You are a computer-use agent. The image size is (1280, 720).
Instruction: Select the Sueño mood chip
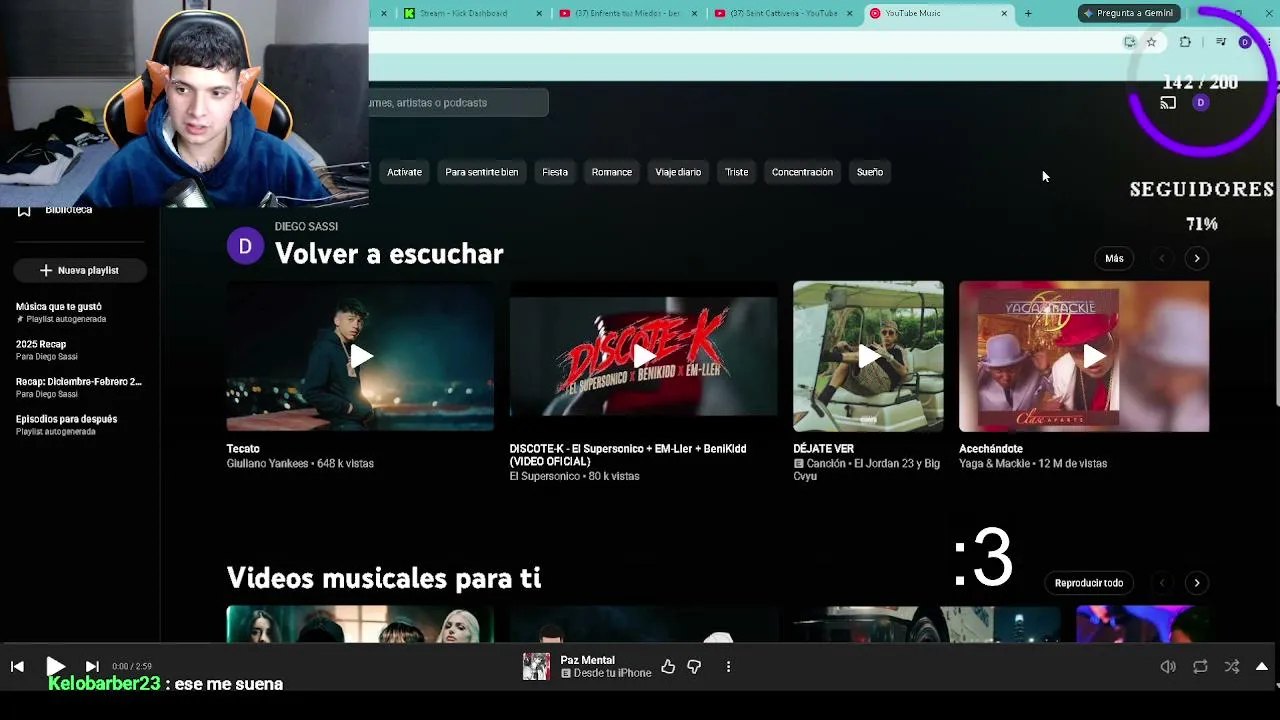pos(870,172)
